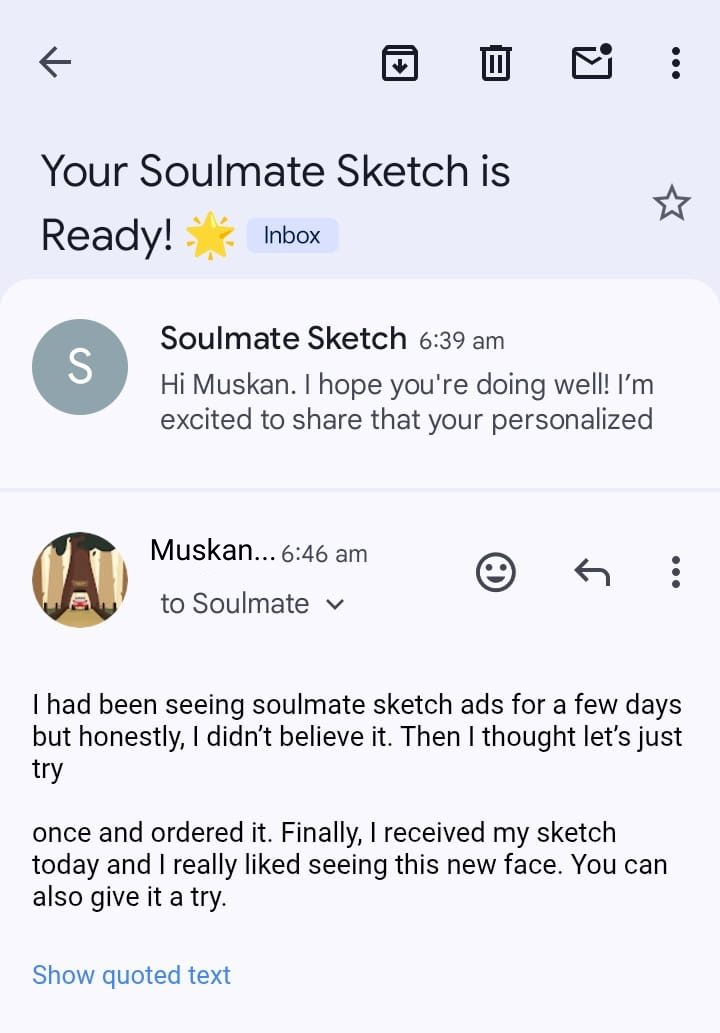This screenshot has height=1033, width=720.
Task: Open the Soulmate Sketch sender avatar
Action: (x=80, y=367)
